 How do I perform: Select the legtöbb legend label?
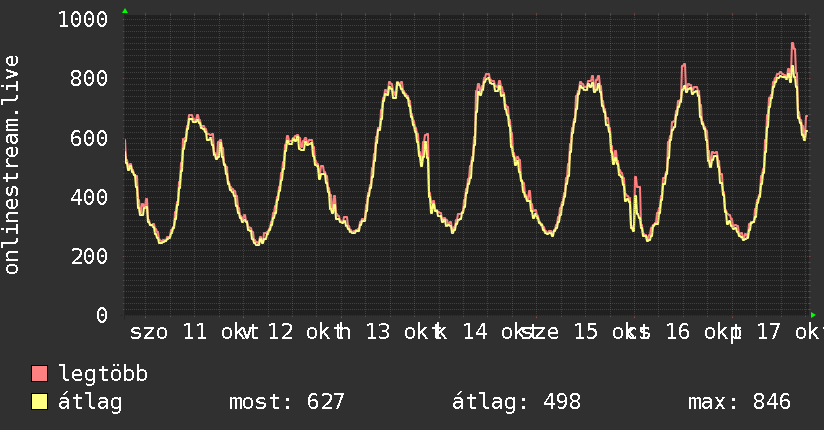click(103, 373)
